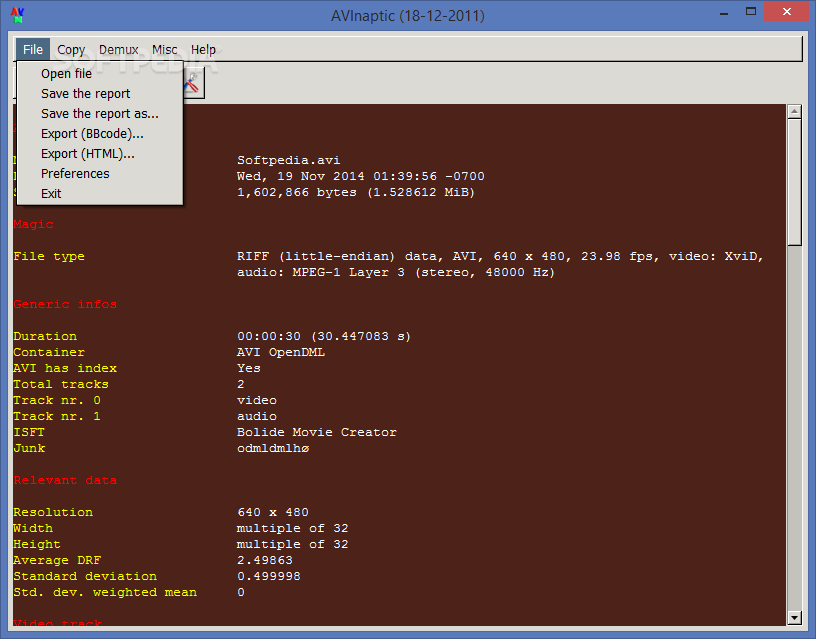816x639 pixels.
Task: Click the Standard deviation label
Action: coord(85,577)
